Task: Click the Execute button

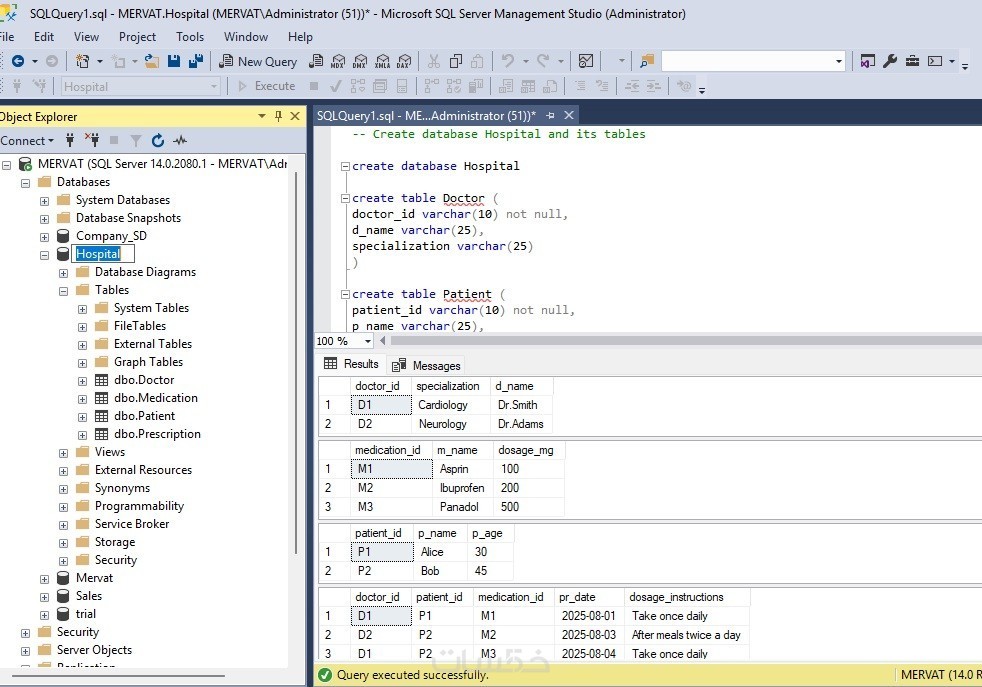Action: click(266, 87)
